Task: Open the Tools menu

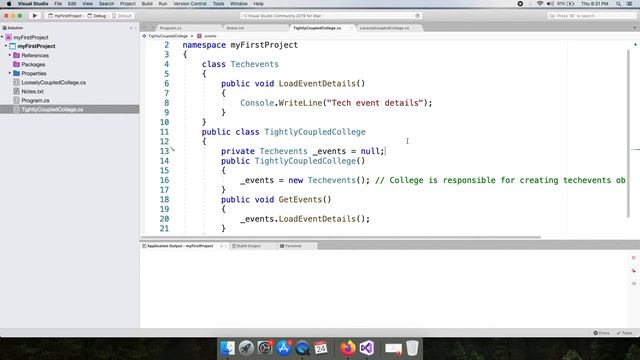Action: 218,4
